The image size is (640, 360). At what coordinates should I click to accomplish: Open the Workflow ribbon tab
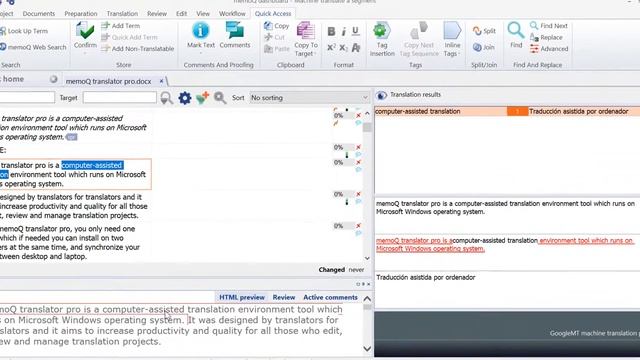click(232, 13)
